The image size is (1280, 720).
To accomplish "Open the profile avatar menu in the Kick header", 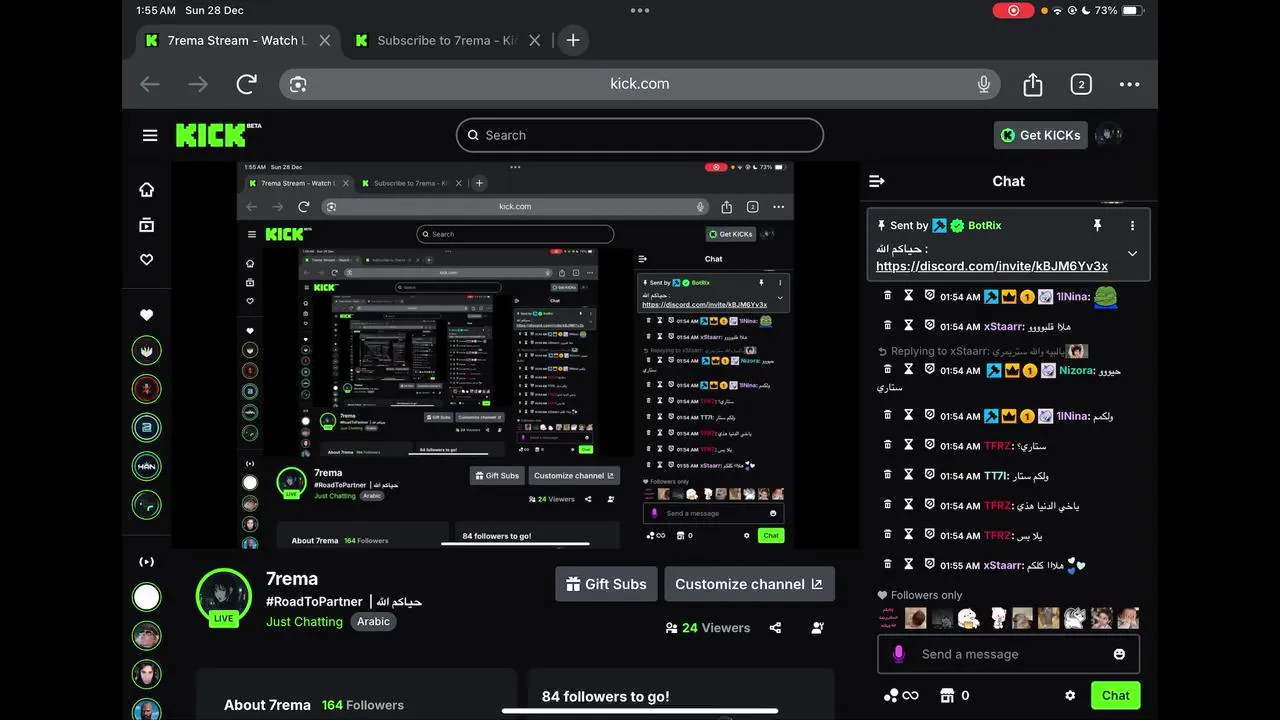I will pos(1108,135).
